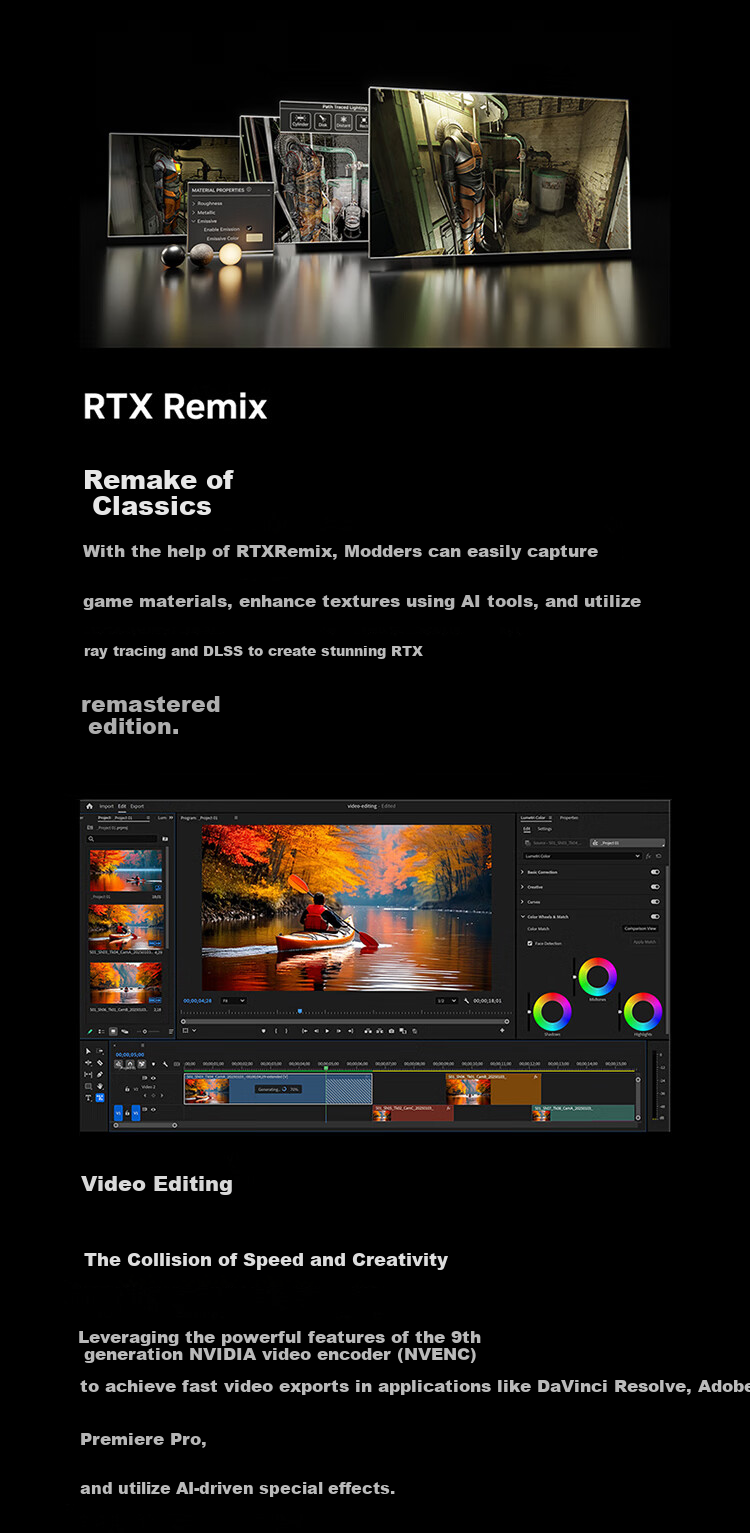This screenshot has height=1533, width=750.
Task: Enable the Face Detection checkbox
Action: [530, 943]
